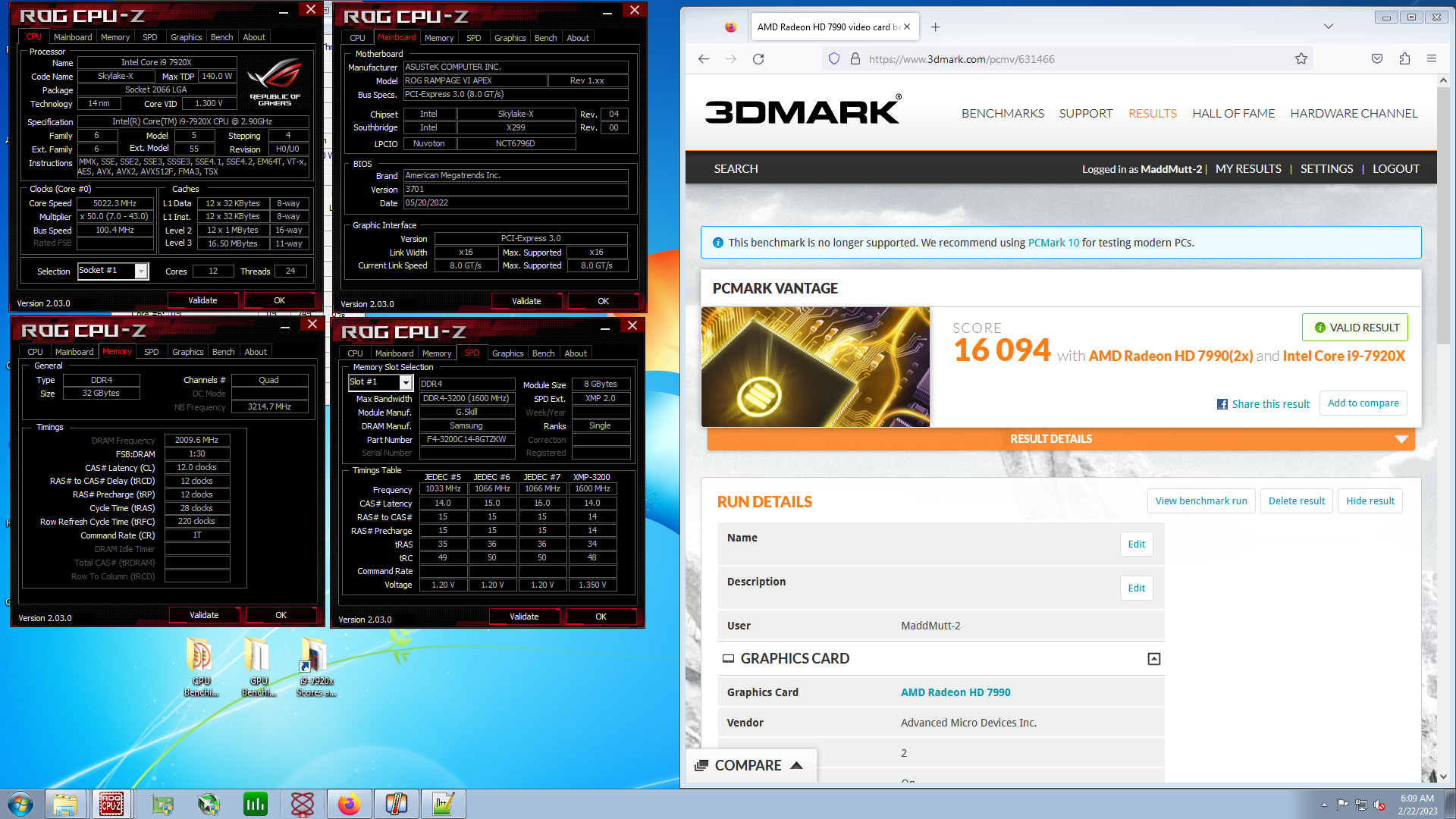Click the site padlock icon

tap(855, 59)
